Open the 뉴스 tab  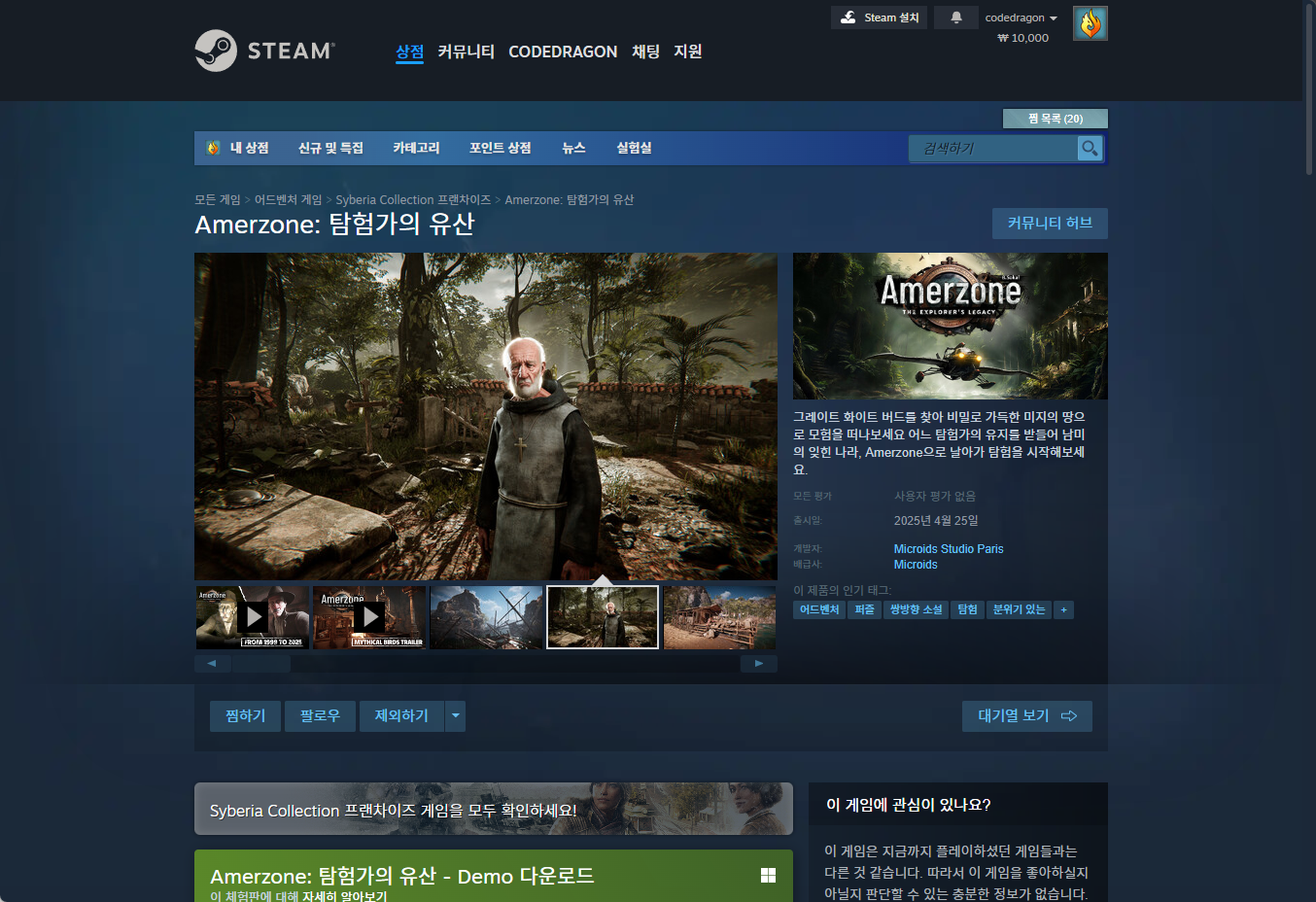pos(573,148)
